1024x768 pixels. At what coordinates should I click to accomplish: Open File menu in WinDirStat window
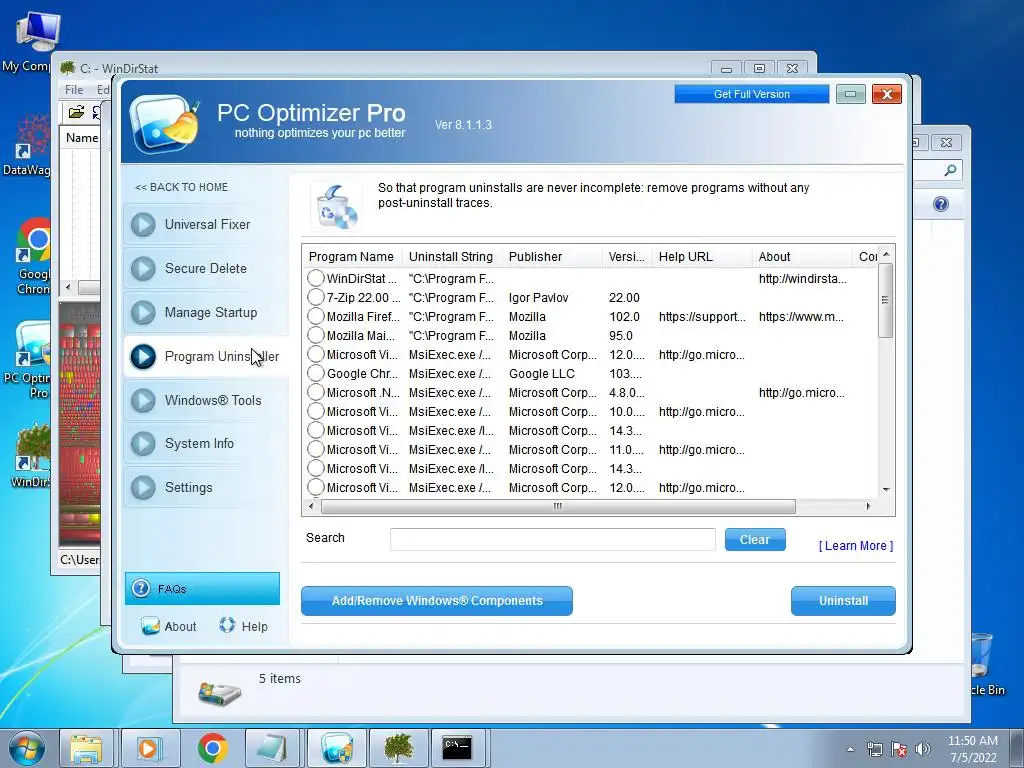coord(74,89)
